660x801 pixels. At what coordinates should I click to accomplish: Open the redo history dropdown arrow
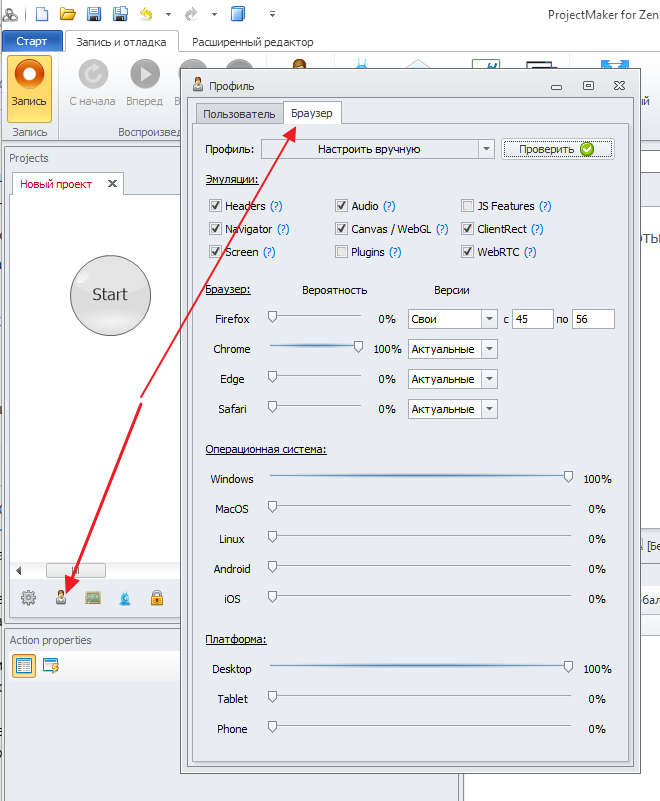214,14
